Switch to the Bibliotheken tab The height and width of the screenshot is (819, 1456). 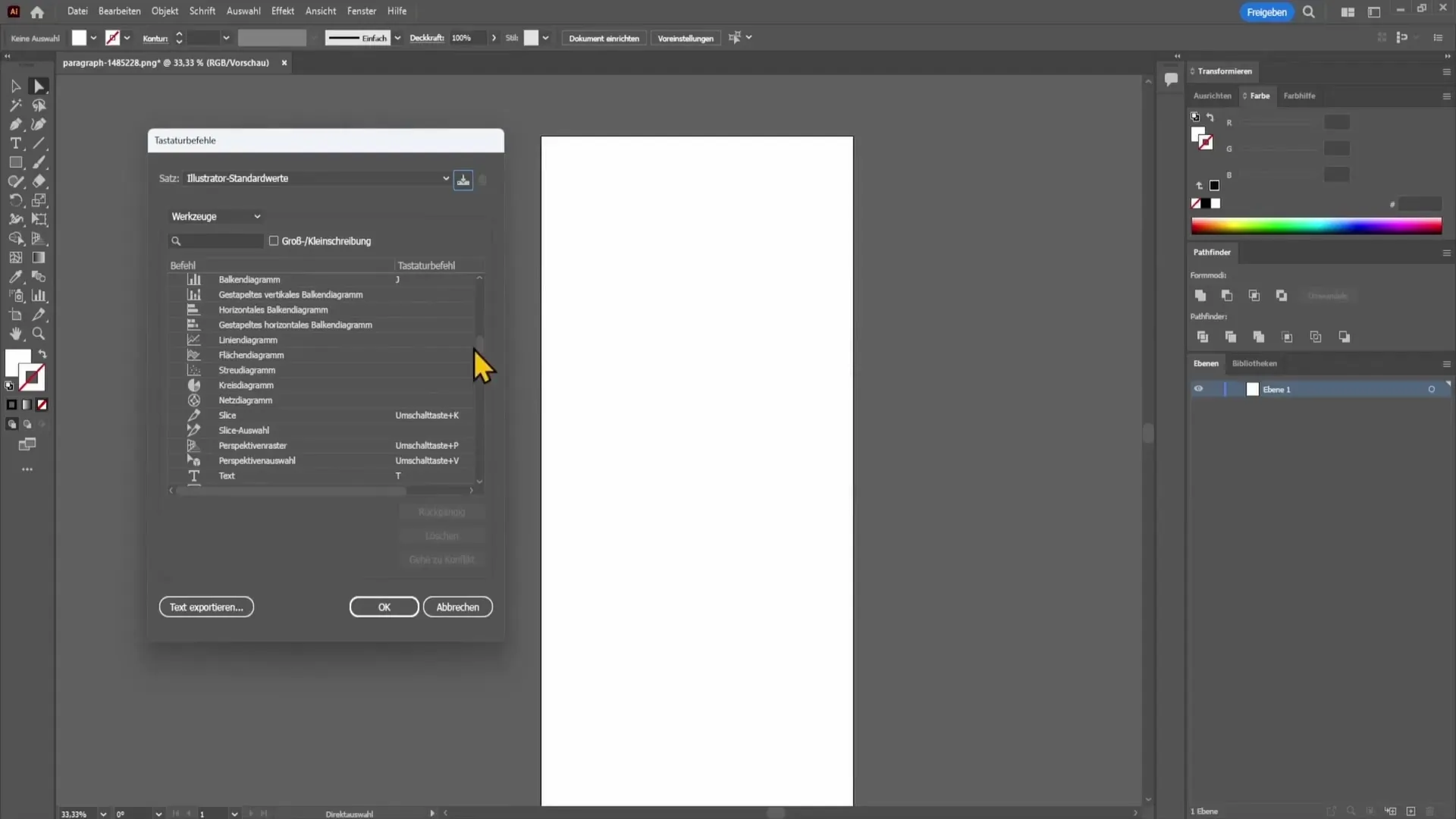click(1254, 363)
